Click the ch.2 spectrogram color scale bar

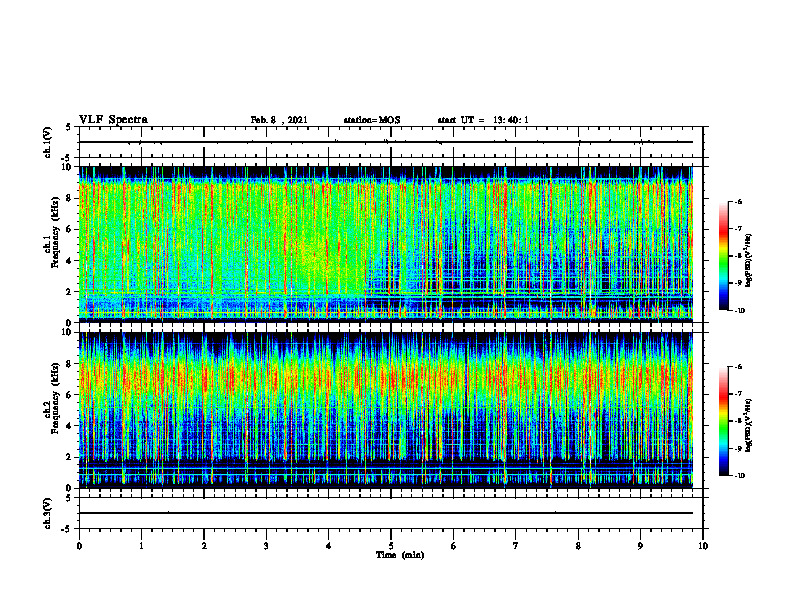point(723,421)
